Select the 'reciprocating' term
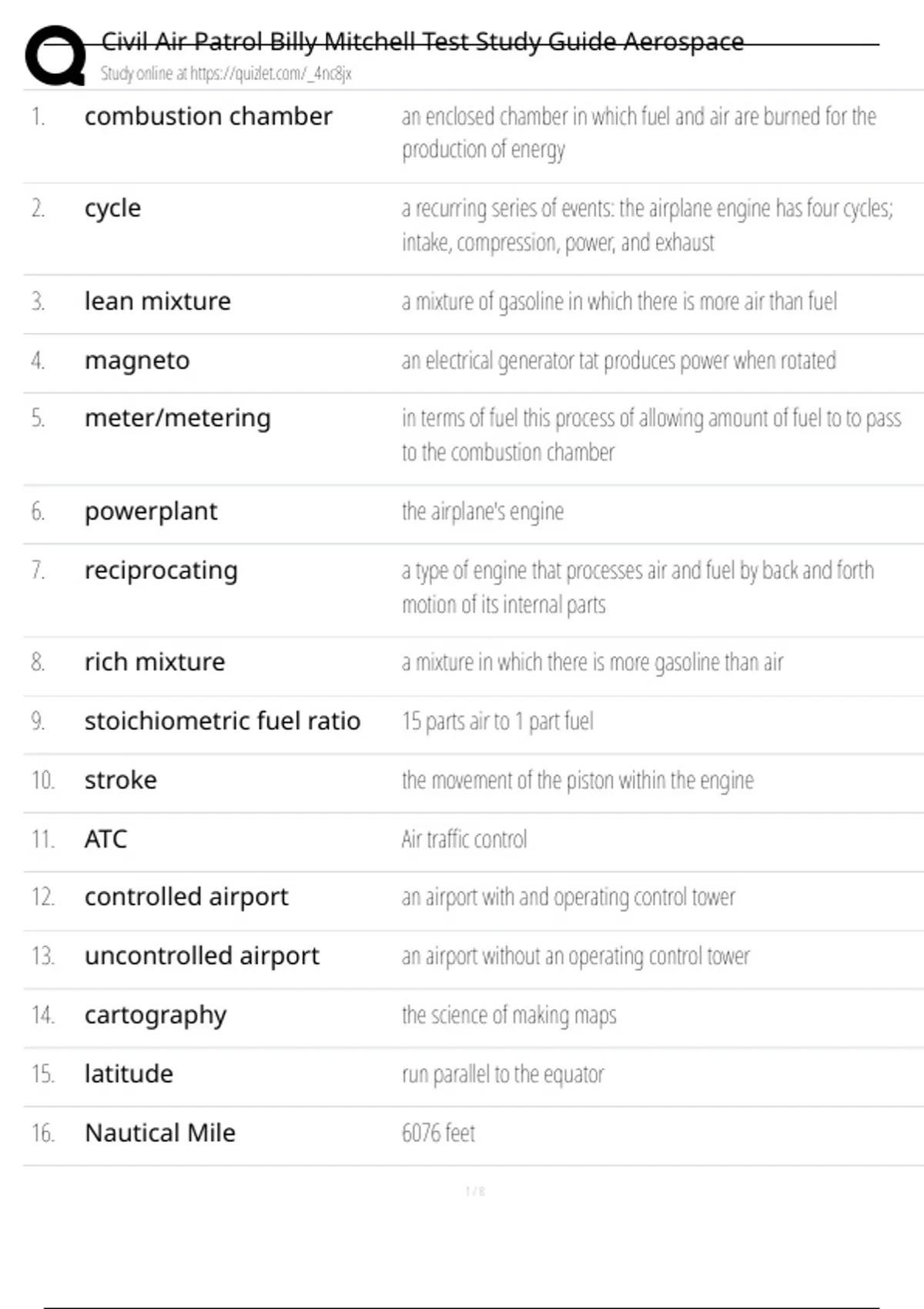 coord(161,571)
